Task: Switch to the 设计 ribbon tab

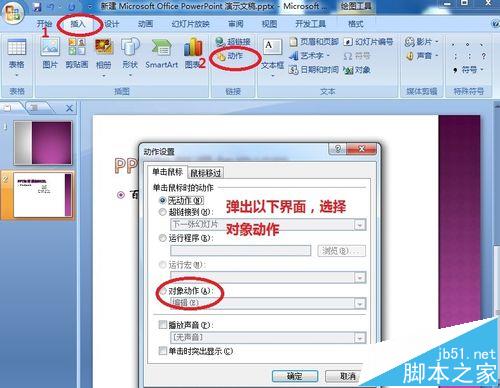Action: [x=112, y=24]
